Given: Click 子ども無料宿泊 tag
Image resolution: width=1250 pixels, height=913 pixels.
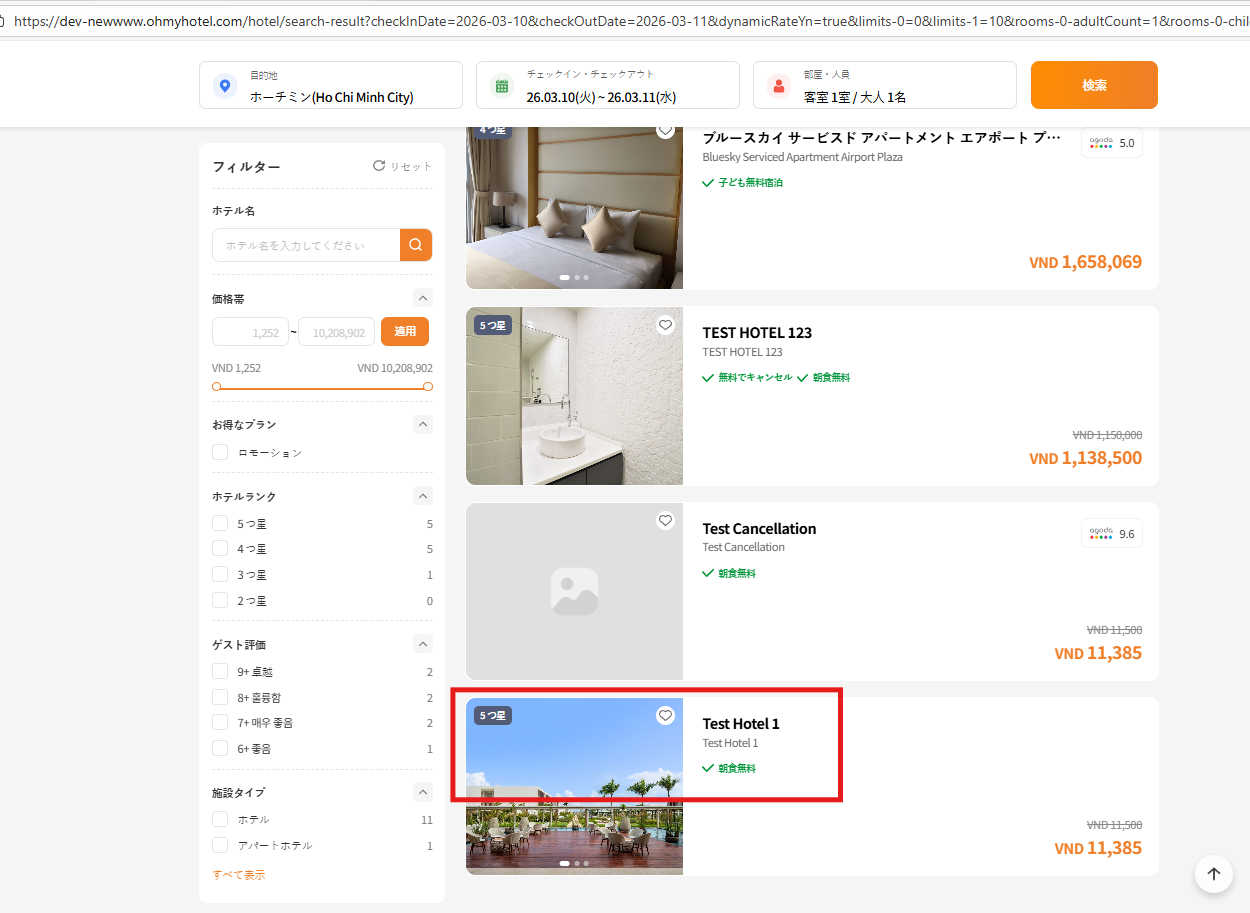Looking at the screenshot, I should (743, 183).
